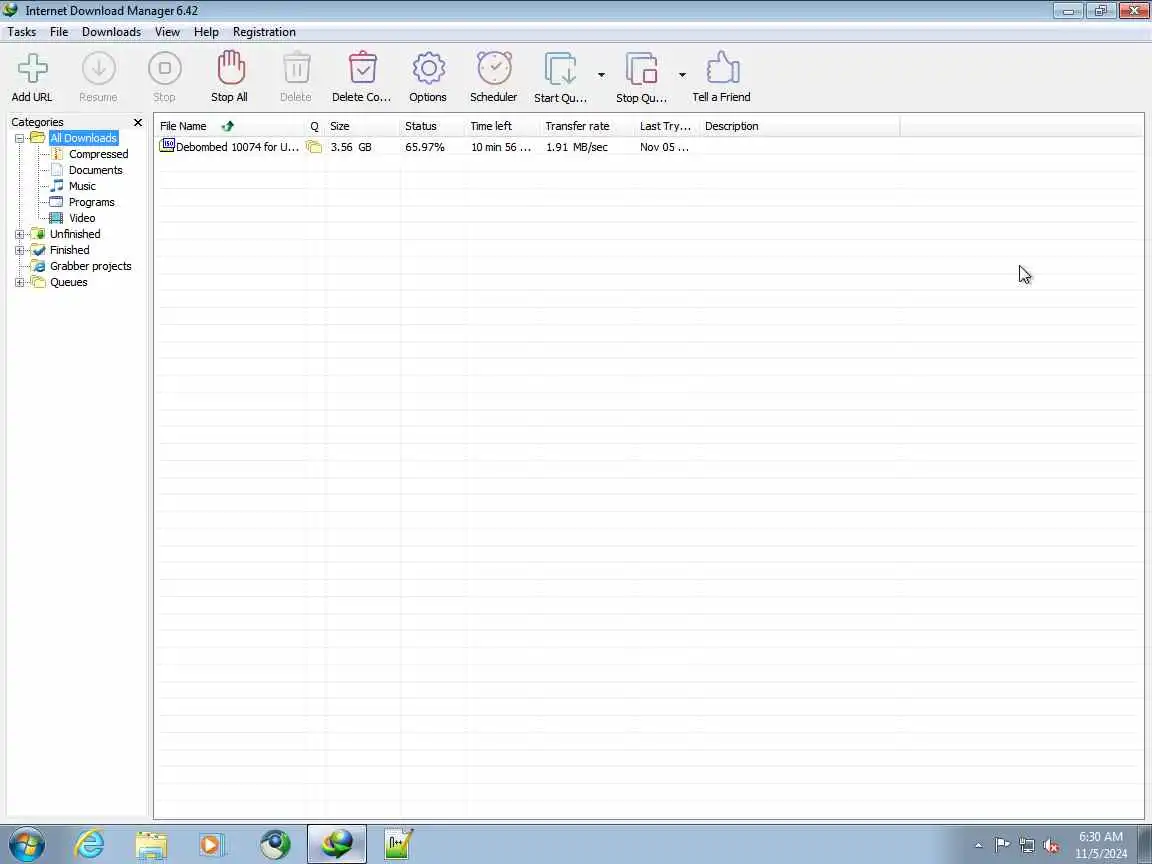The height and width of the screenshot is (864, 1152).
Task: Open the Tasks menu
Action: tap(21, 32)
